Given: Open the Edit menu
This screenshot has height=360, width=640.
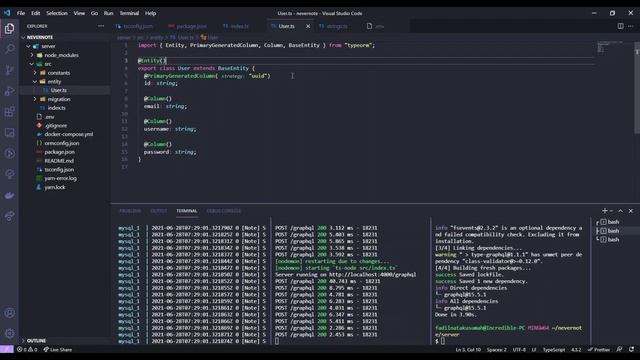Looking at the screenshot, I should tap(36, 13).
